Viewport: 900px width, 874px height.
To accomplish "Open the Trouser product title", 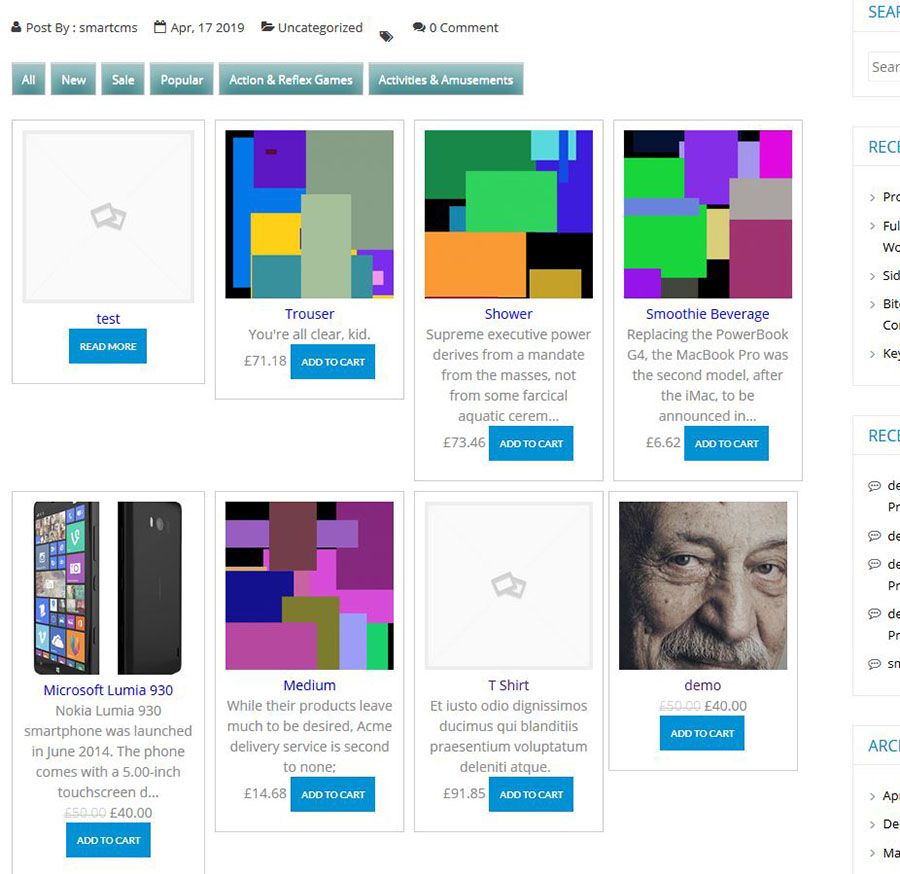I will [309, 314].
